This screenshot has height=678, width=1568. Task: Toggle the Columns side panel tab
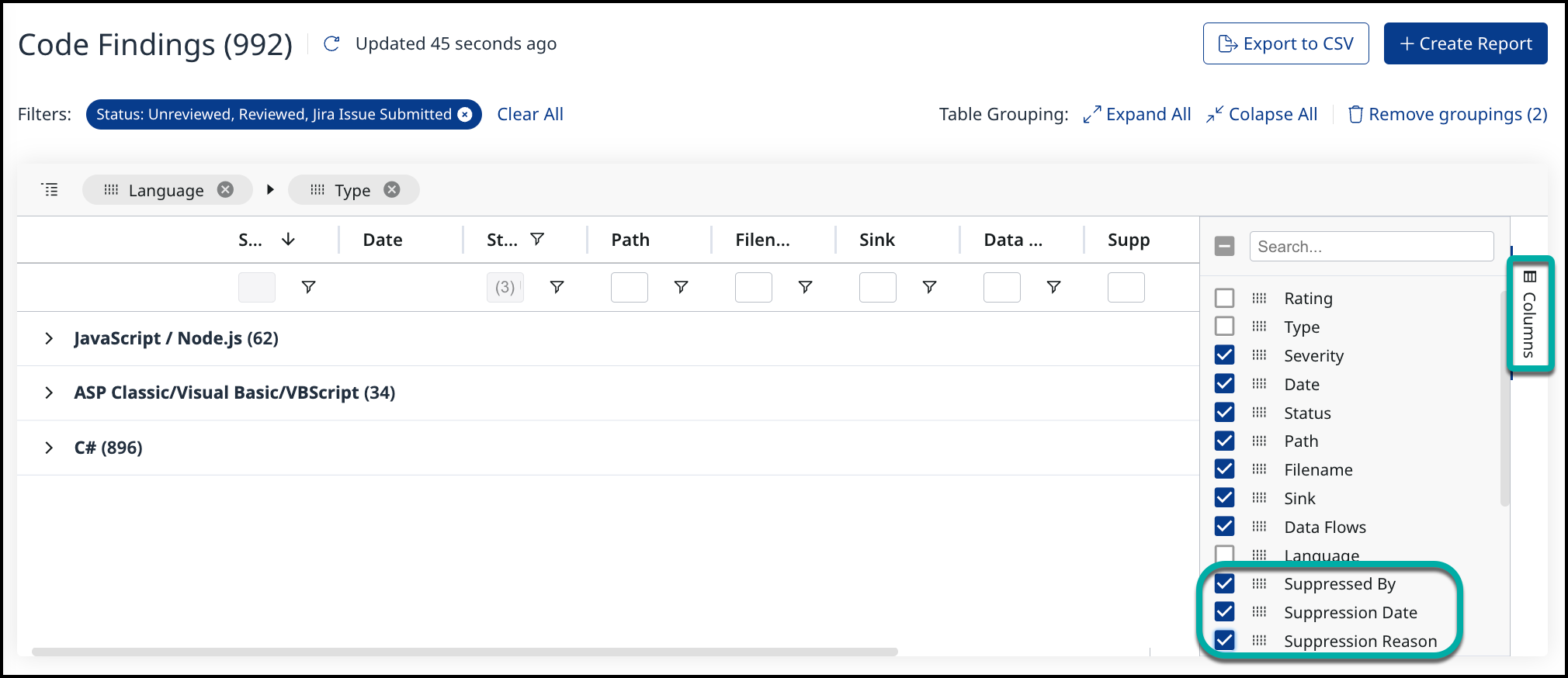pos(1529,314)
